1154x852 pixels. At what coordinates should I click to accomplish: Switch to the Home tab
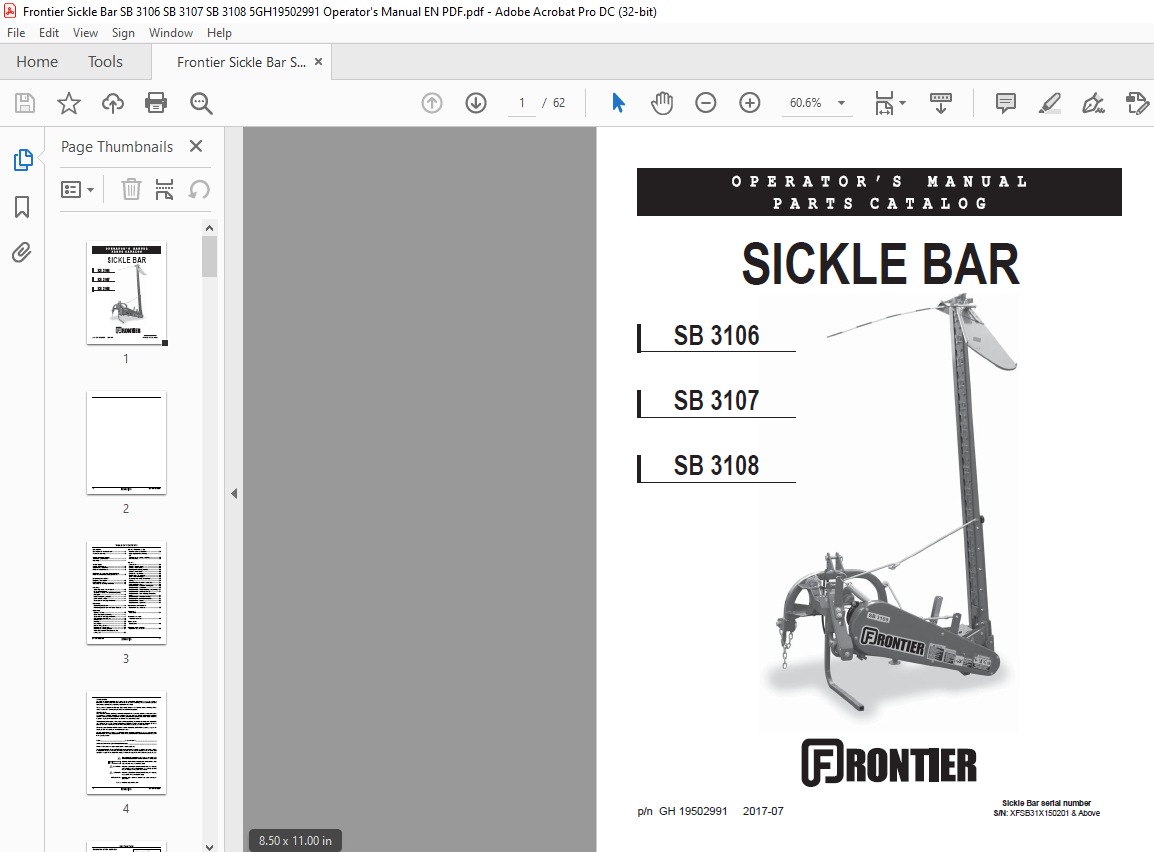click(x=37, y=62)
